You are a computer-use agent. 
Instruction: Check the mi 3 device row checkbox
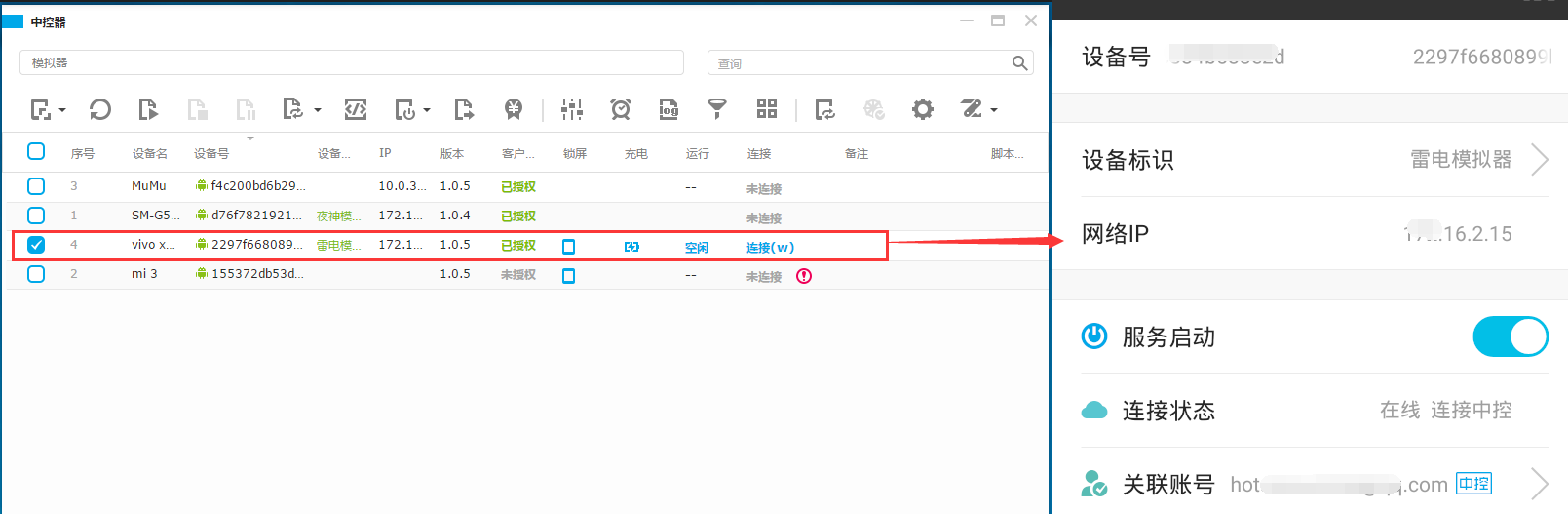36,274
